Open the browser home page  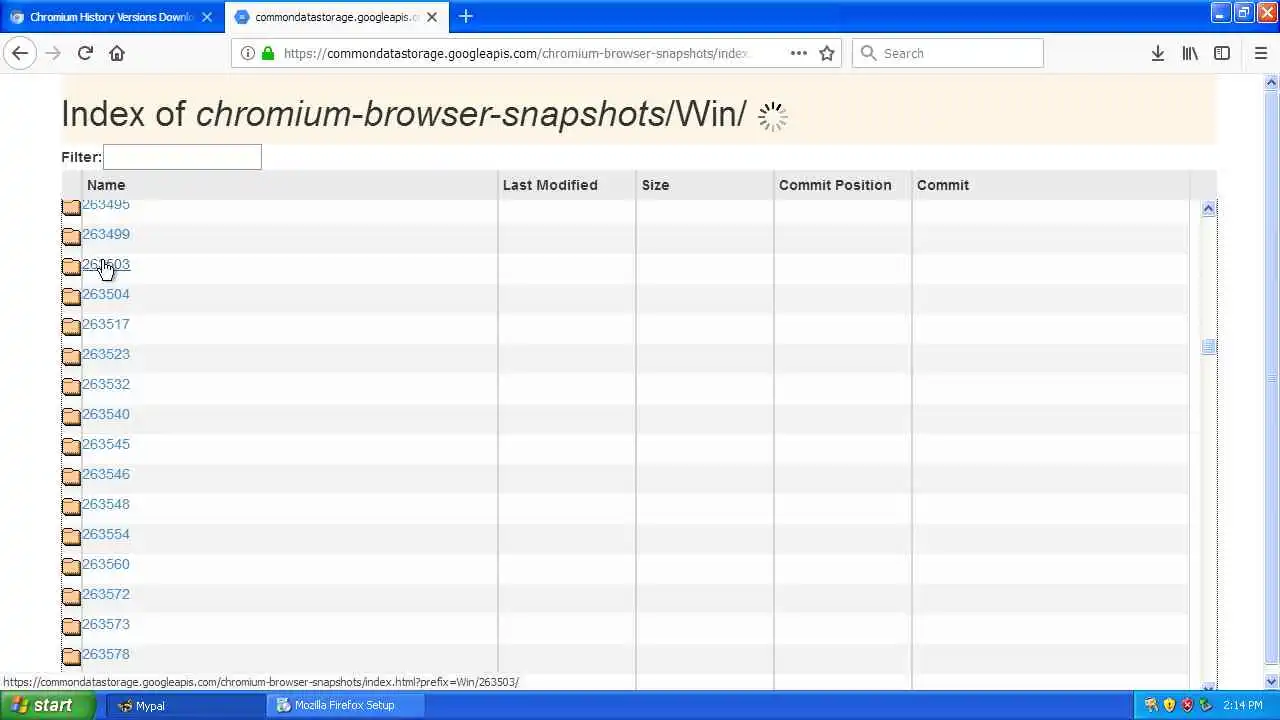[117, 53]
